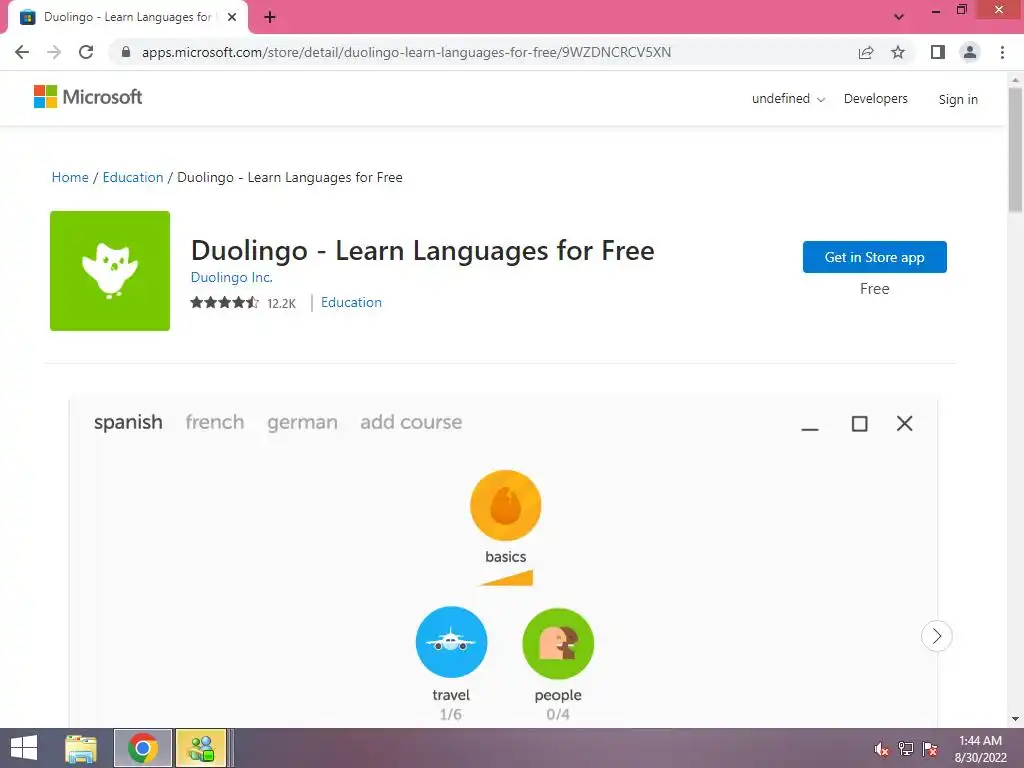The image size is (1024, 768).
Task: Open File Explorer from taskbar
Action: tap(81, 748)
